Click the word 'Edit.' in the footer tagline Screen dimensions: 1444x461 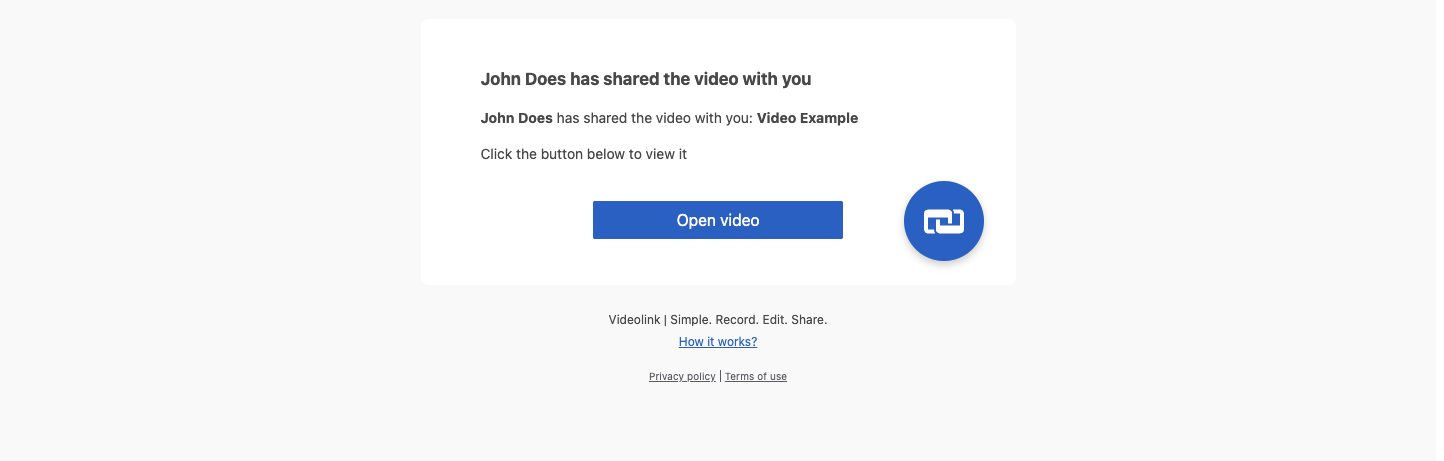[x=774, y=320]
